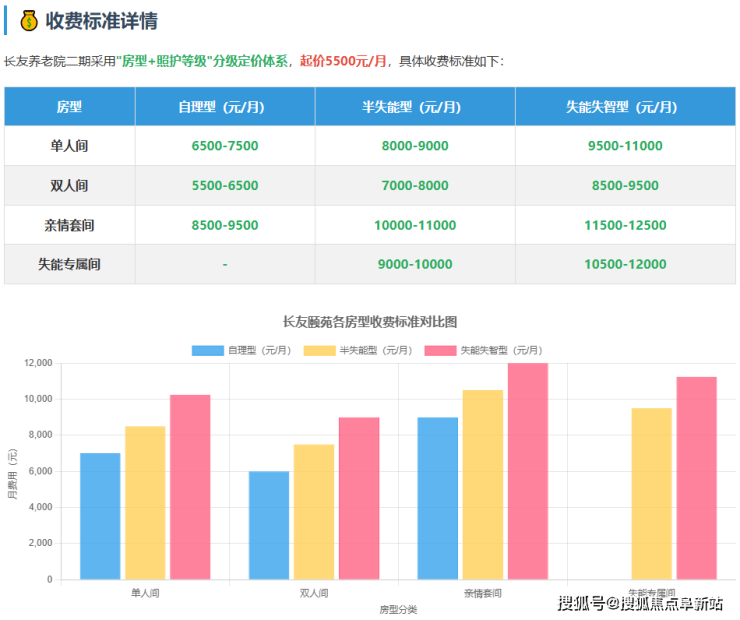Click the 双人间 x-axis label
740x620 pixels.
tap(314, 593)
